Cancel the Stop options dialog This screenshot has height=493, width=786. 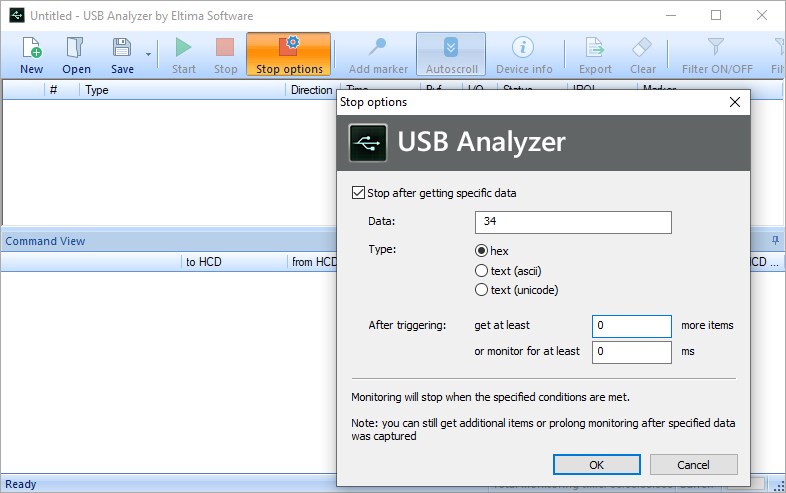693,464
